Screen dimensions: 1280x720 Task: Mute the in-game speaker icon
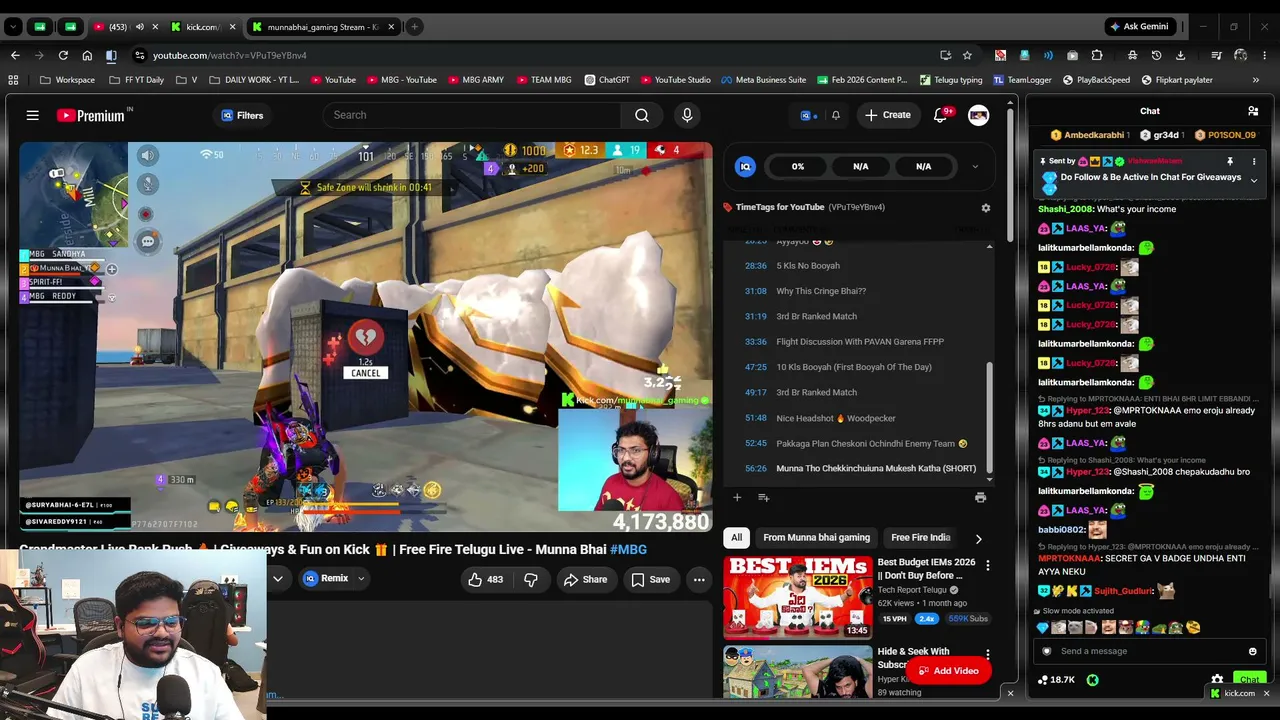point(147,155)
